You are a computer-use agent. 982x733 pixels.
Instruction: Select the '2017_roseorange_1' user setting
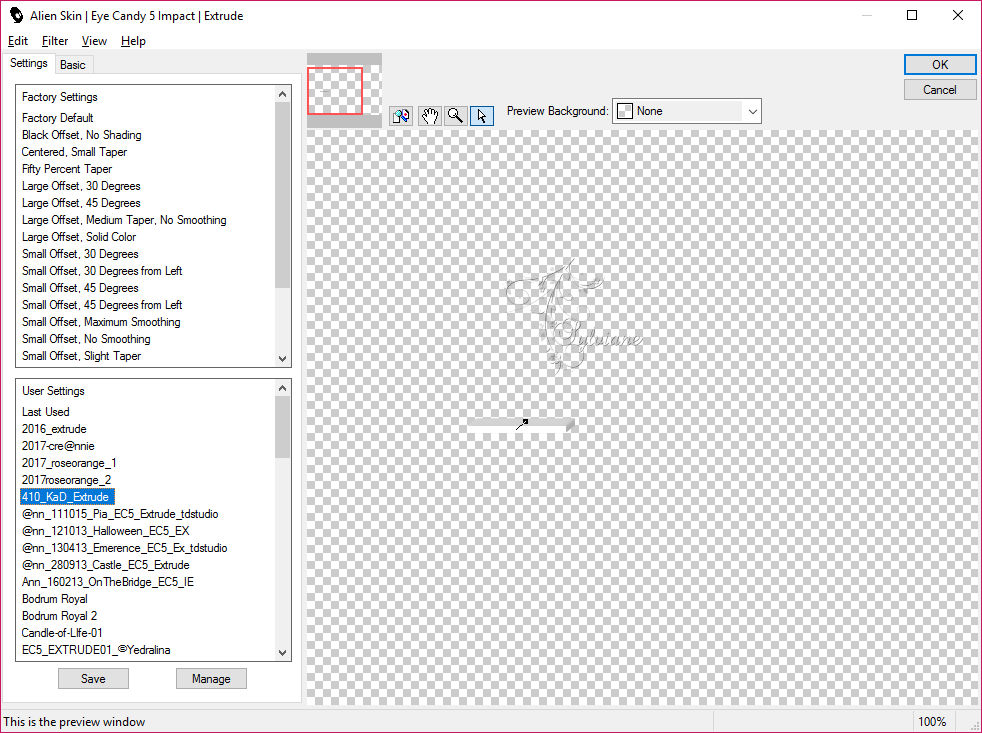click(69, 463)
